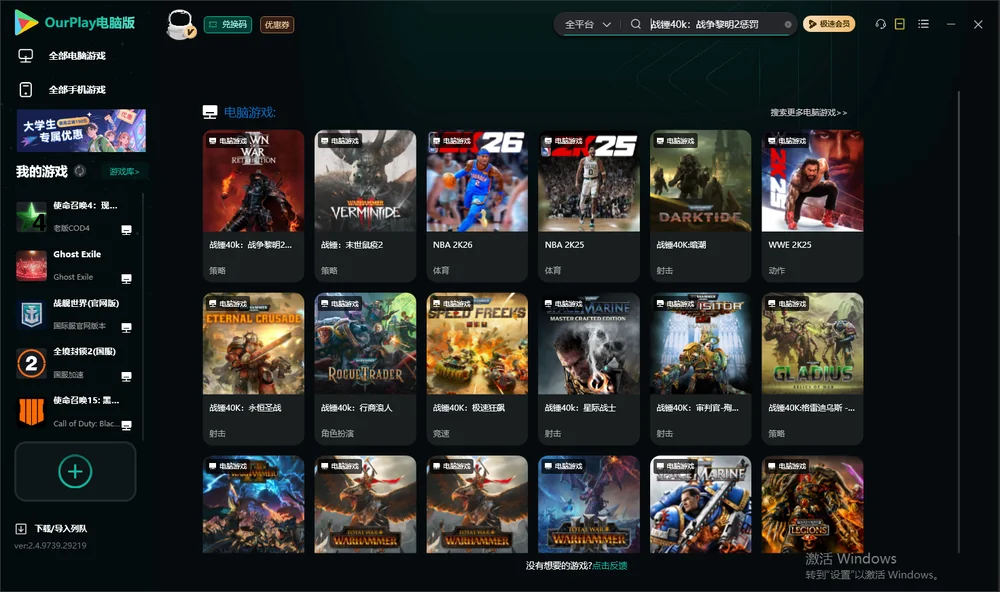Click the OurPlay logo icon

[x=26, y=22]
